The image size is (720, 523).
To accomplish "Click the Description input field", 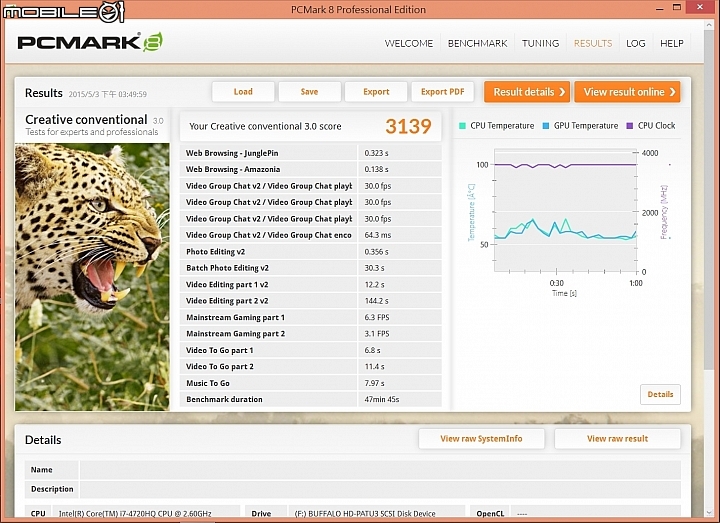I will [380, 489].
